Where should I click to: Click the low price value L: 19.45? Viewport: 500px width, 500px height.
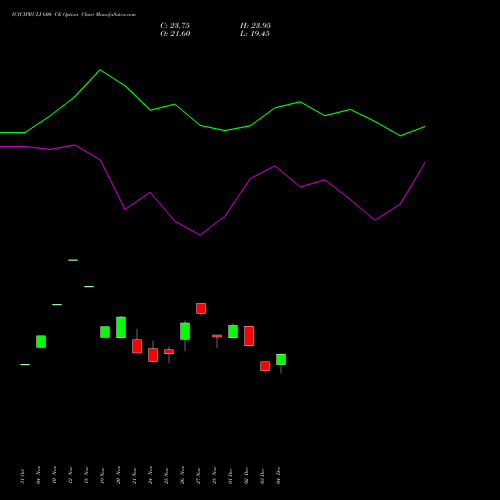pos(255,34)
